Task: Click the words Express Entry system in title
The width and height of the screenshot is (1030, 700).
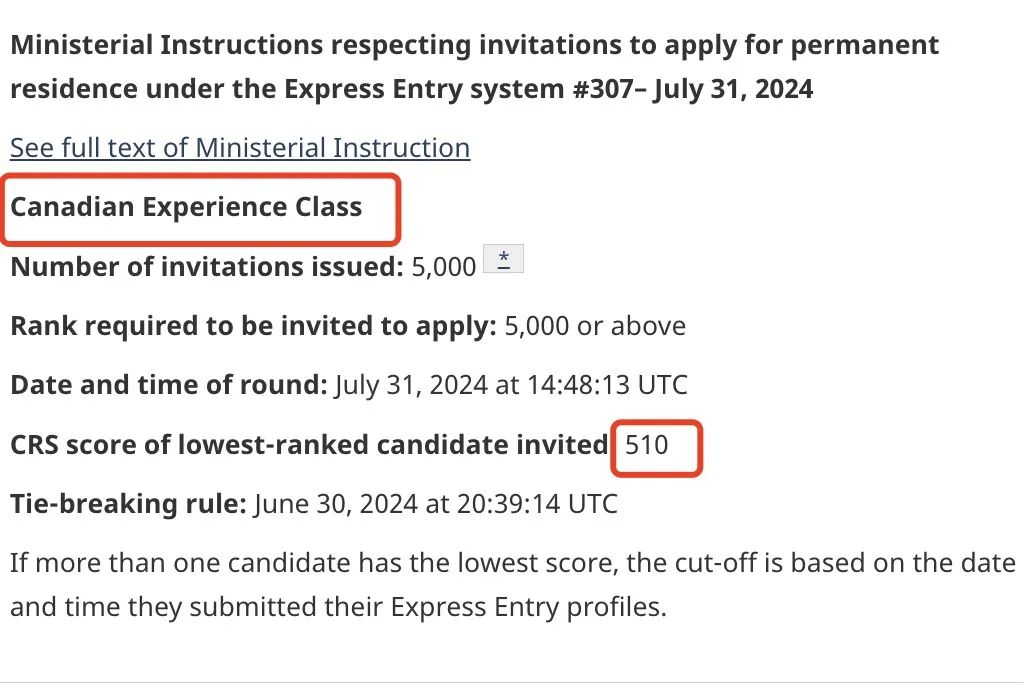Action: 424,89
